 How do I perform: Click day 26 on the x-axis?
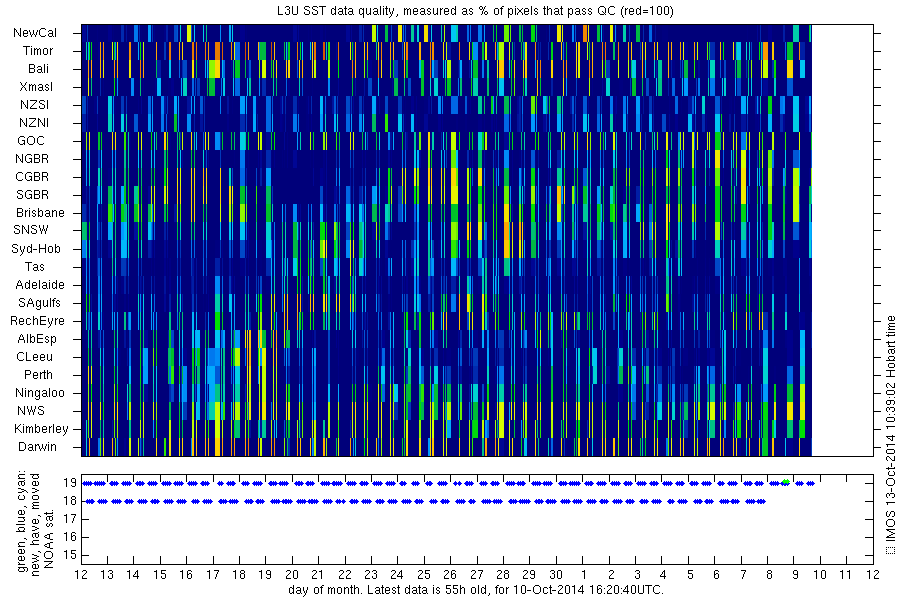[x=450, y=575]
